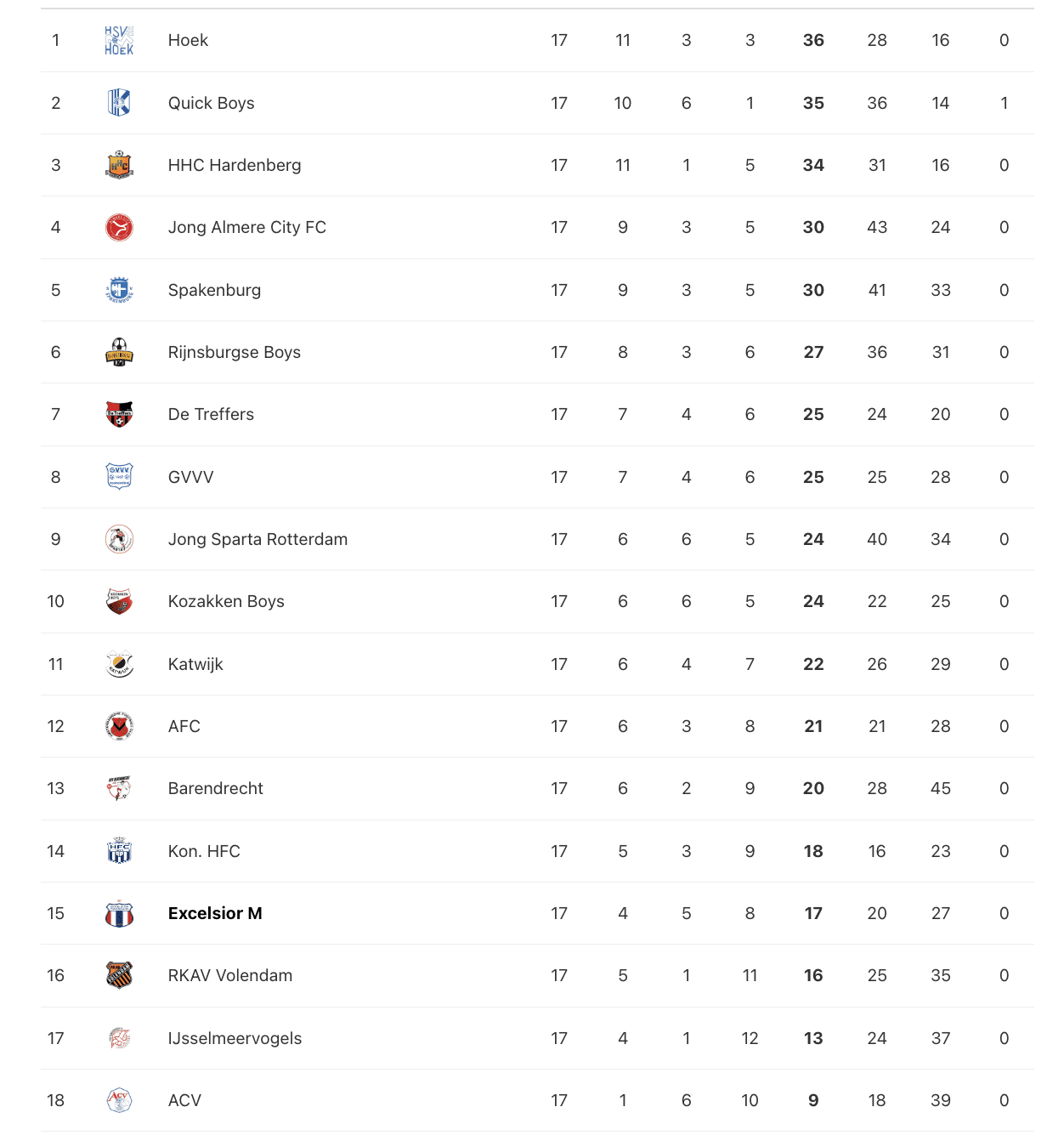1064x1141 pixels.
Task: Click the GVVV club logo
Action: (x=119, y=476)
